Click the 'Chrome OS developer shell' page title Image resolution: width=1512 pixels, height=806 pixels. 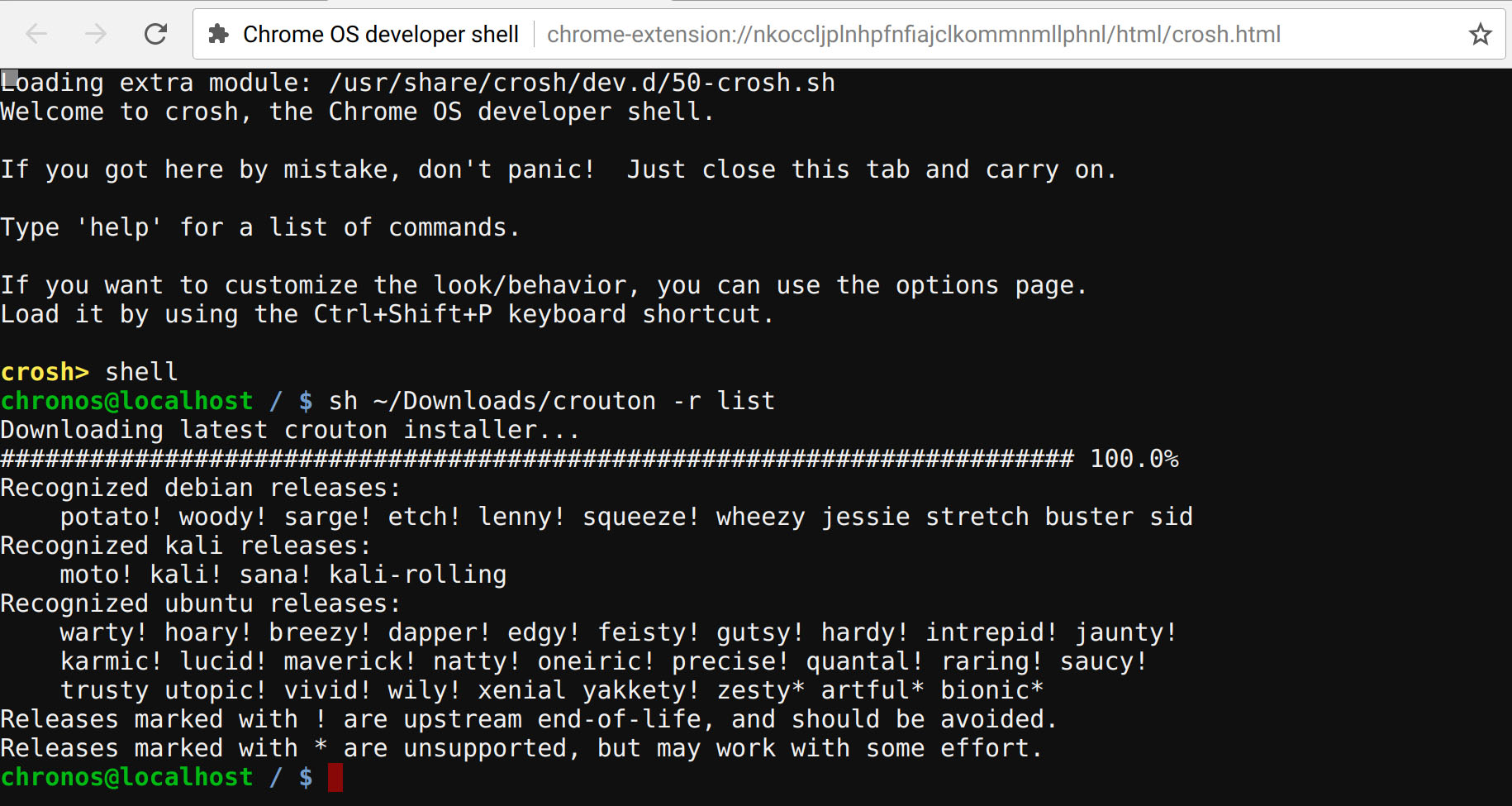381,34
